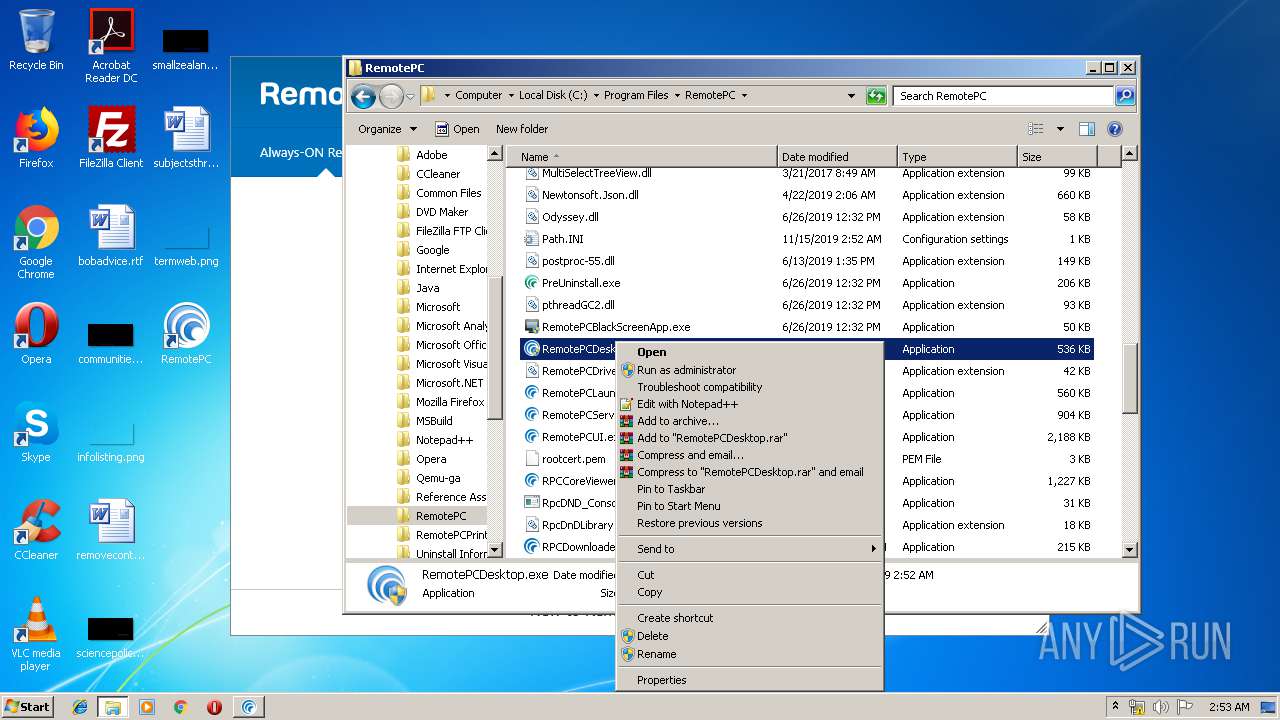Viewport: 1280px width, 720px height.
Task: Open CCleaner desktop shortcut
Action: coord(36,530)
